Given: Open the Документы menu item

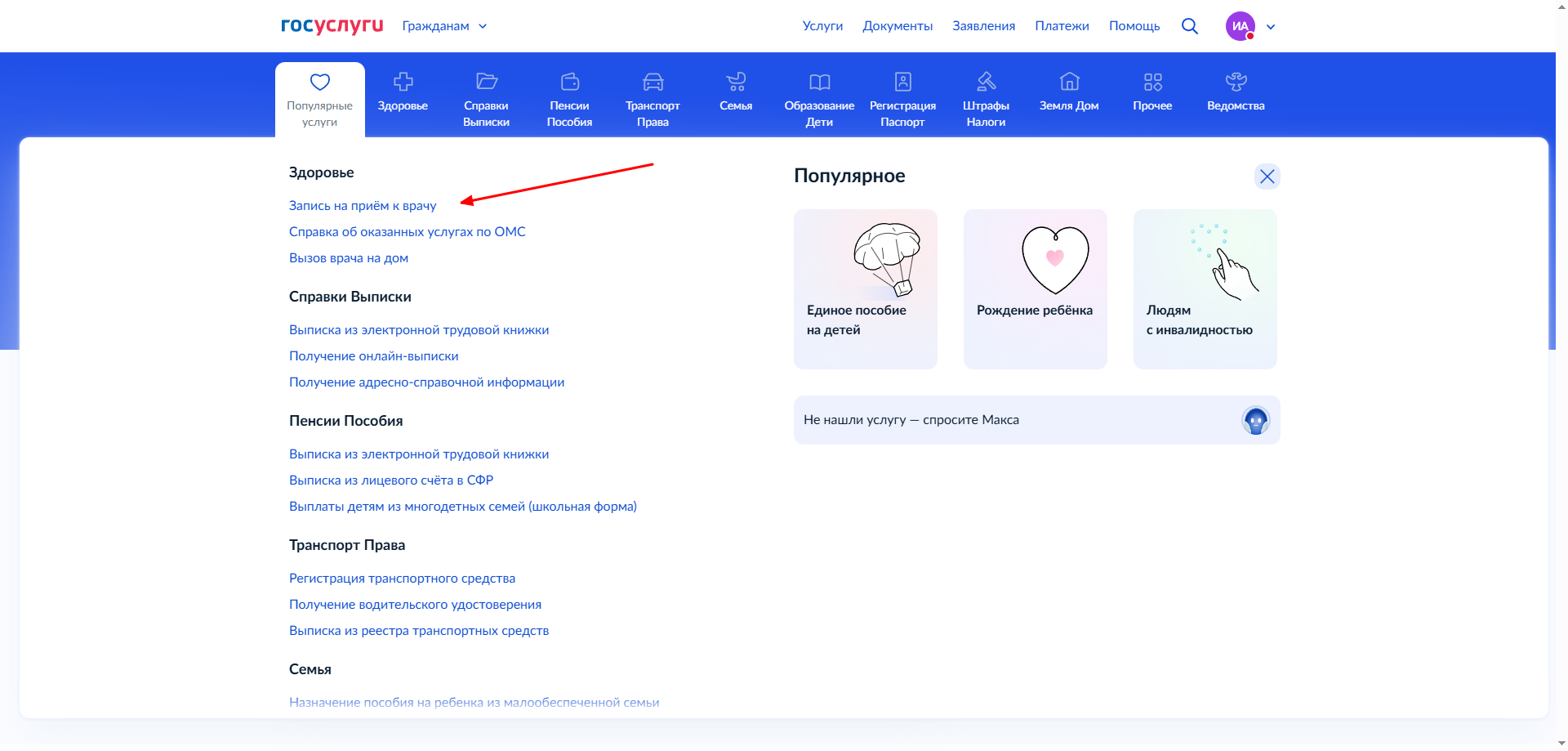Looking at the screenshot, I should point(898,26).
